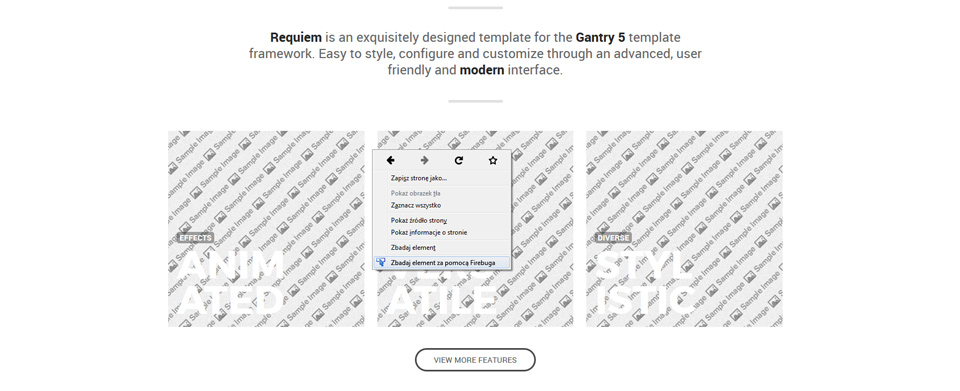Open the STYLISTIC sample image card
This screenshot has width=960, height=391.
pos(684,229)
